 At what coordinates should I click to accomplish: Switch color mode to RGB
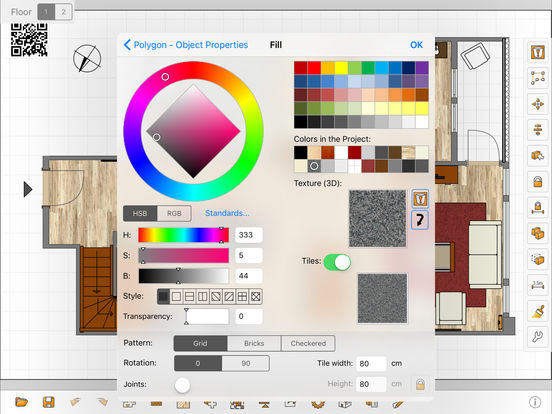point(174,213)
